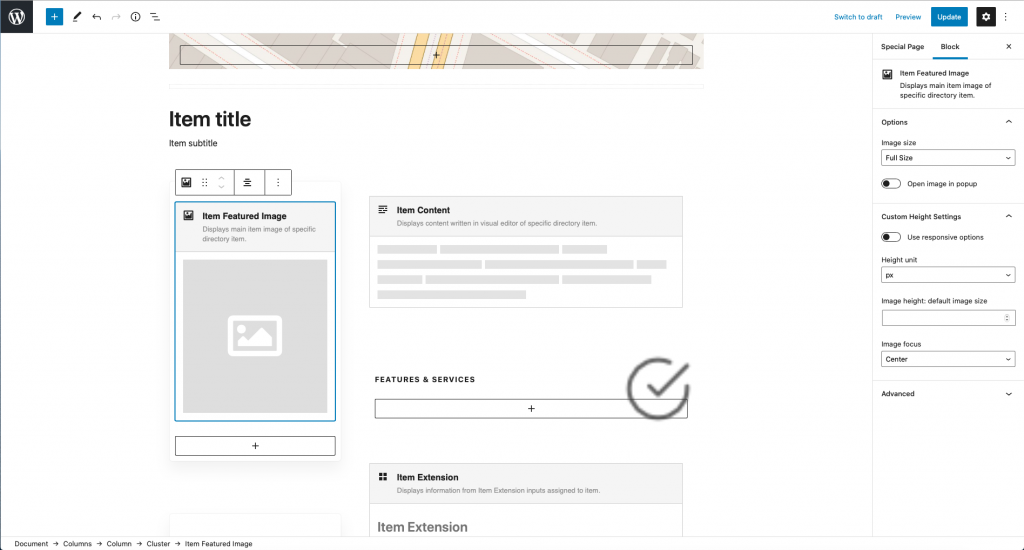Screen dimensions: 1024x550
Task: Redo the reverted change
Action: point(116,16)
